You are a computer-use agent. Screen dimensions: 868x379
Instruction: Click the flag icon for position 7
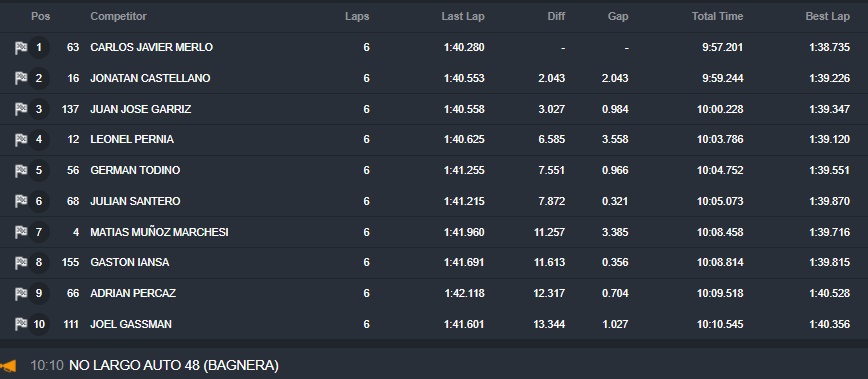point(21,232)
